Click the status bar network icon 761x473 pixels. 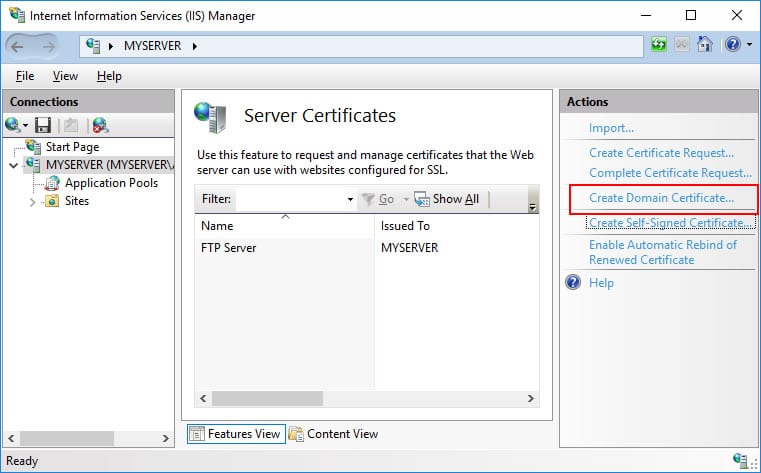740,460
